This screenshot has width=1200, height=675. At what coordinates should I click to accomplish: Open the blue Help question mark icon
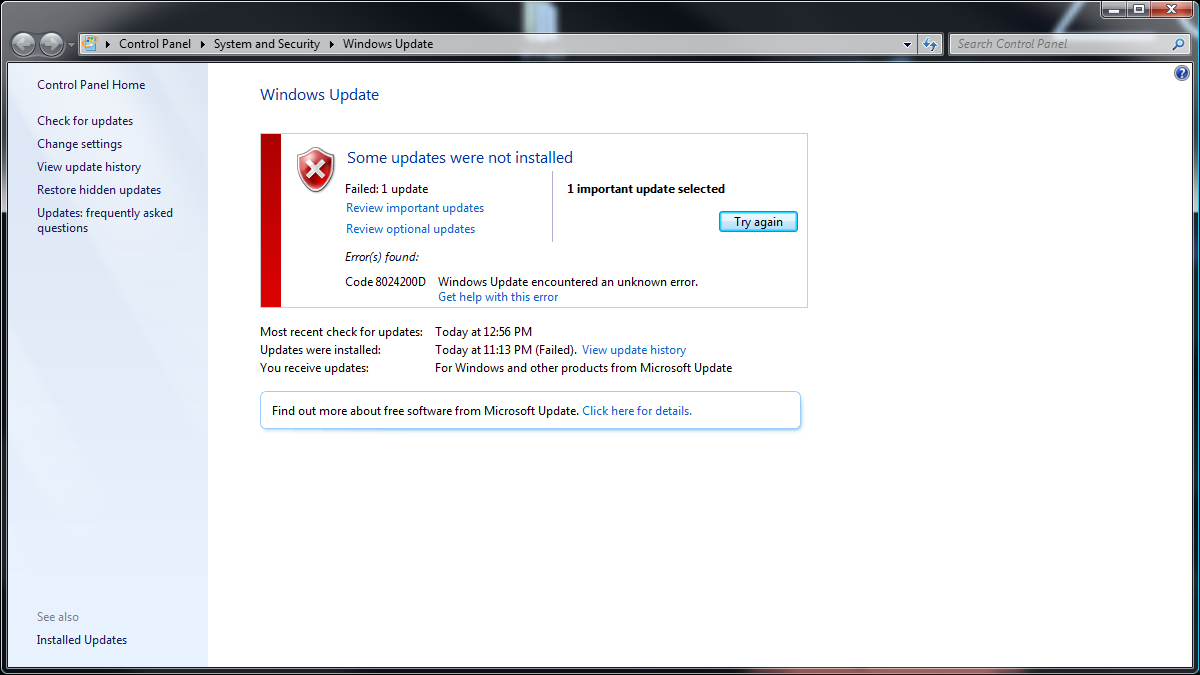pyautogui.click(x=1183, y=73)
